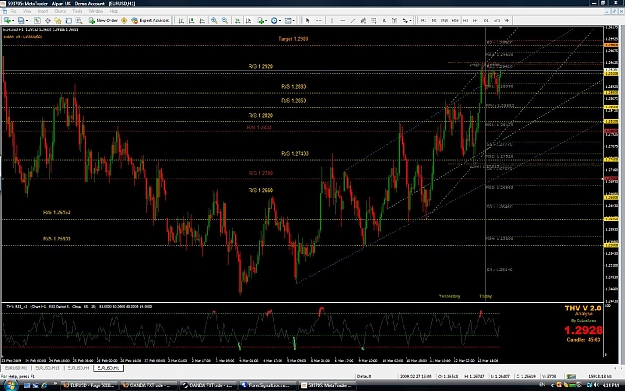This screenshot has height=391, width=625.
Task: Switch to the EURUSD,M1 chart tab
Action: [x=16, y=368]
